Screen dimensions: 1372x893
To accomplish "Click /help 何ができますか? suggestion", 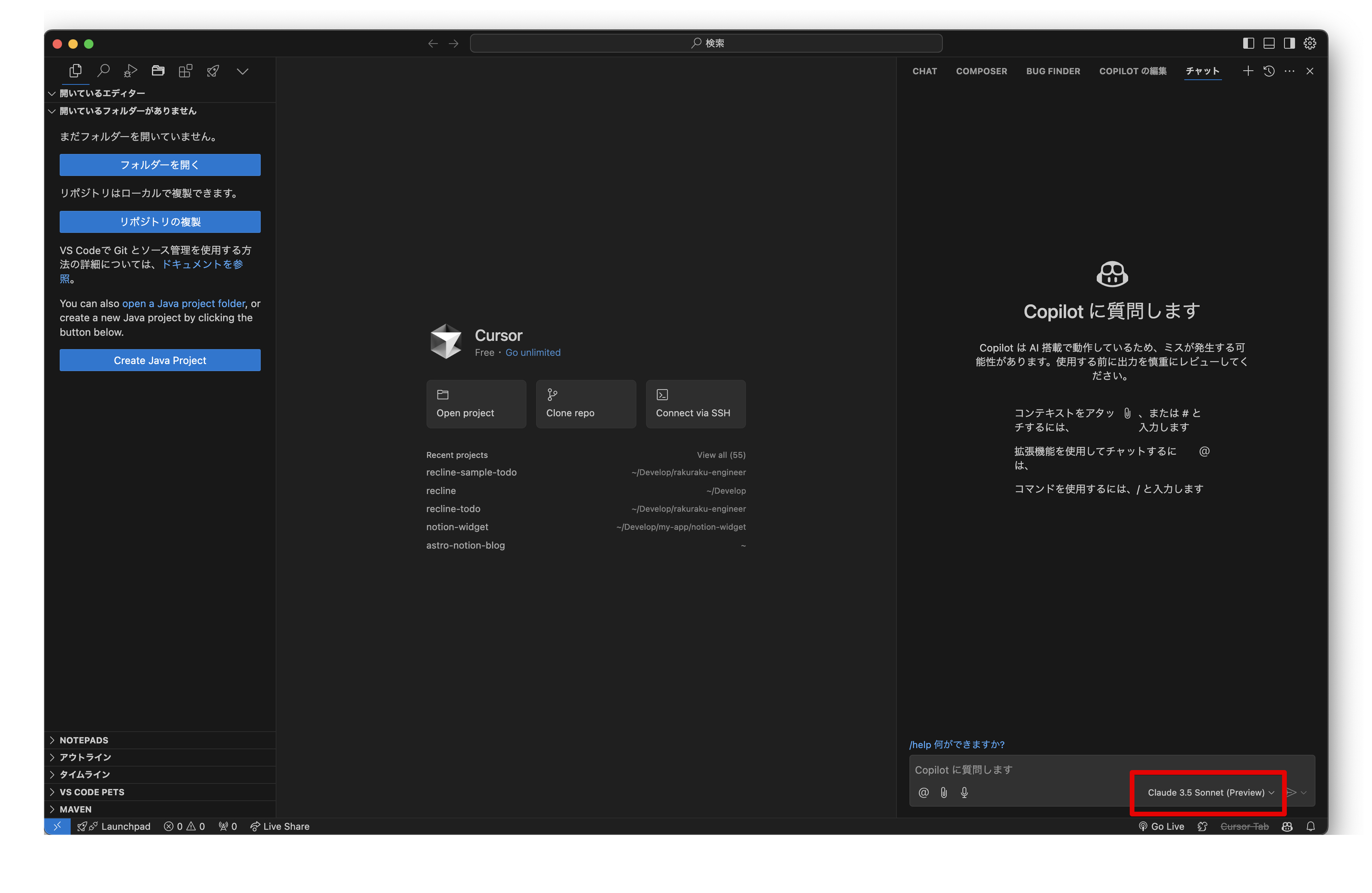I will click(957, 744).
